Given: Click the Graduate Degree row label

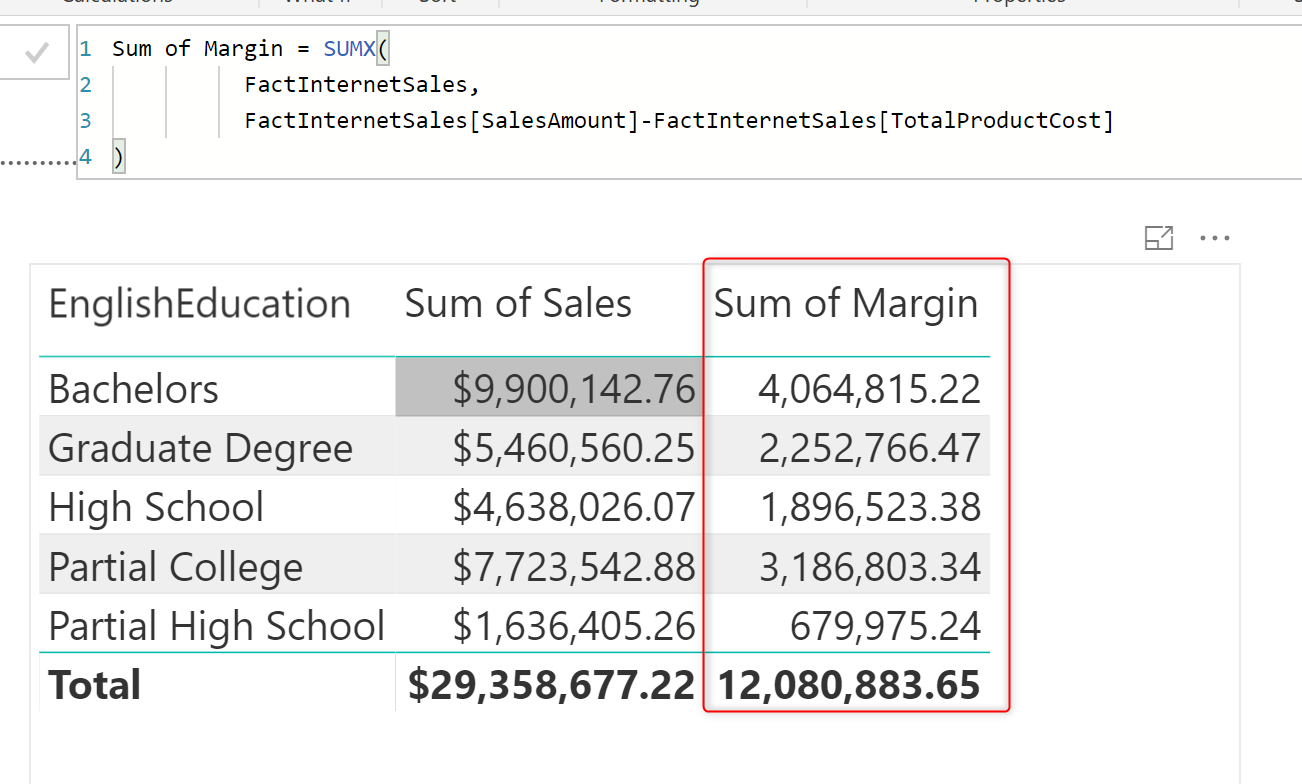Looking at the screenshot, I should coord(199,447).
